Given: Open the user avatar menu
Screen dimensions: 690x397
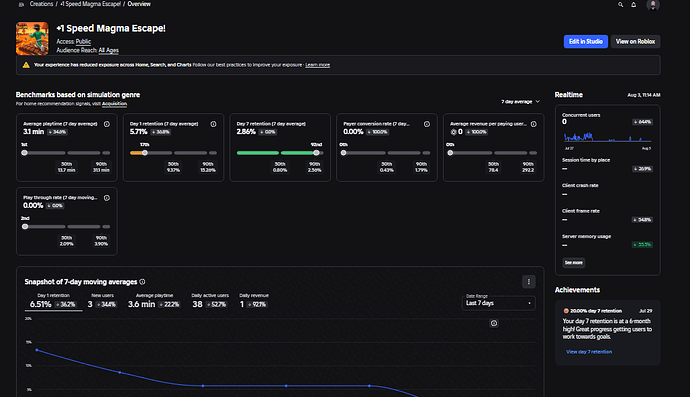Looking at the screenshot, I should coord(653,4).
